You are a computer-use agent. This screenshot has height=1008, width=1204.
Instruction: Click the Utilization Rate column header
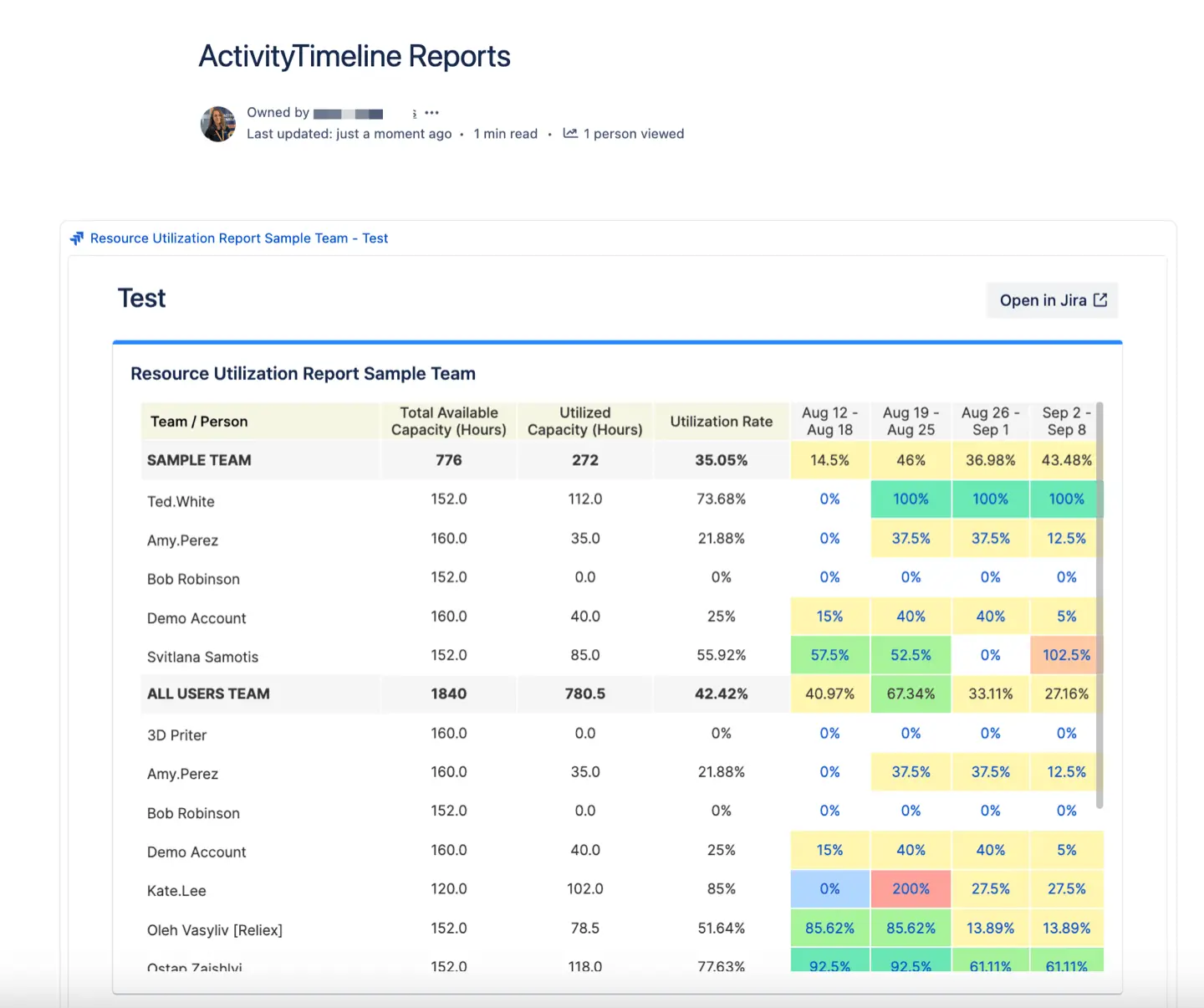click(721, 422)
